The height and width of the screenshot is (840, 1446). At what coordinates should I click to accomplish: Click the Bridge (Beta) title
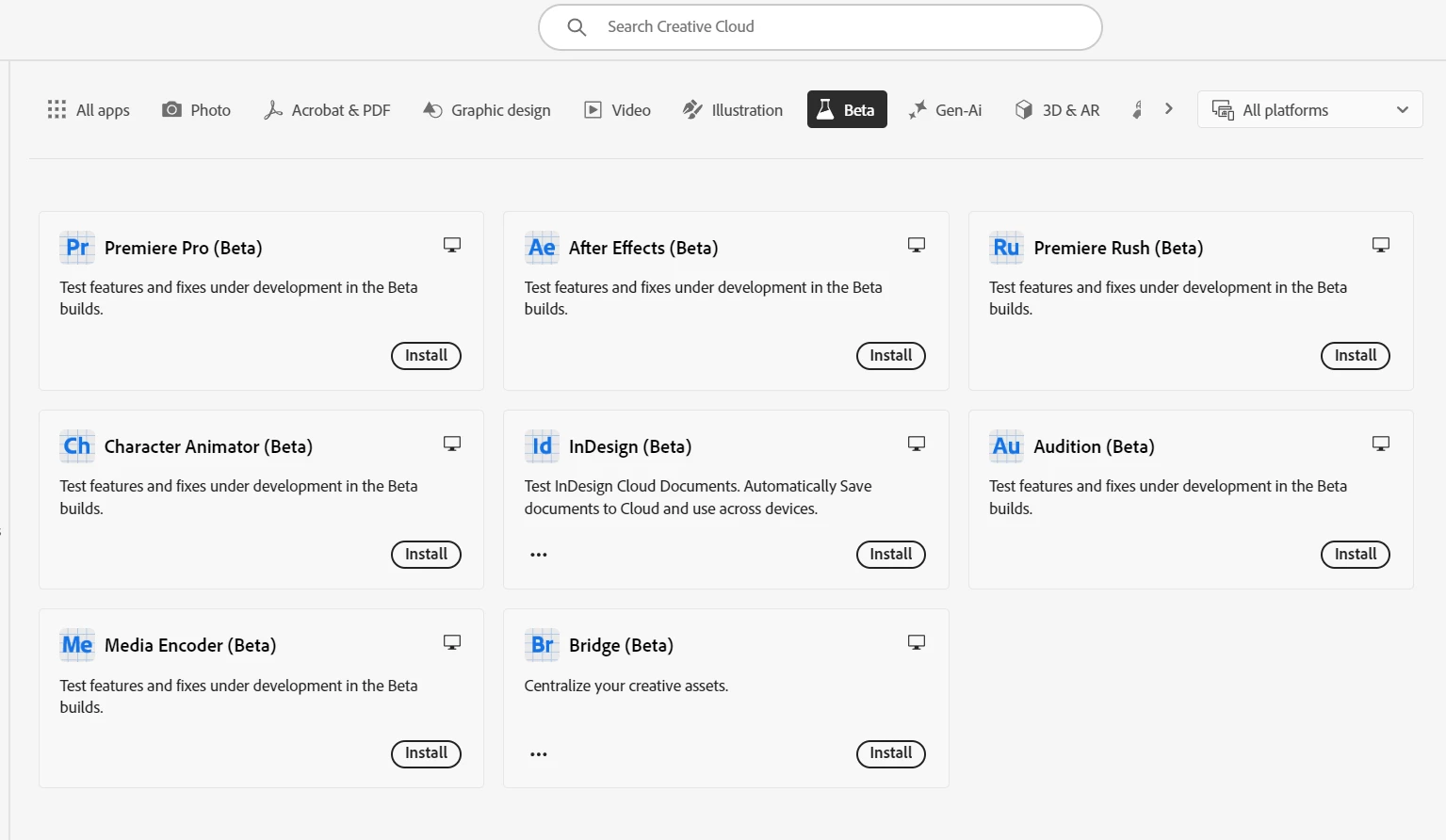point(621,646)
